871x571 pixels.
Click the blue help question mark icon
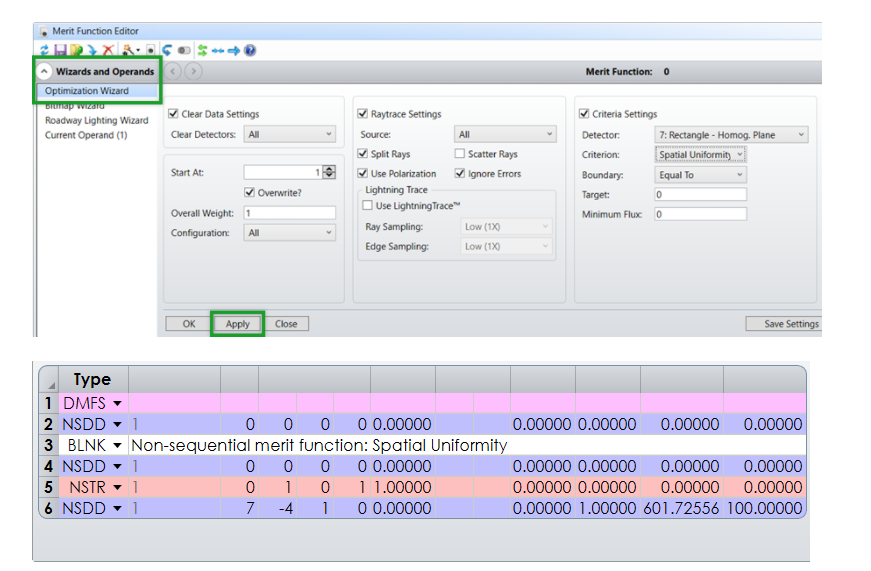(x=249, y=50)
